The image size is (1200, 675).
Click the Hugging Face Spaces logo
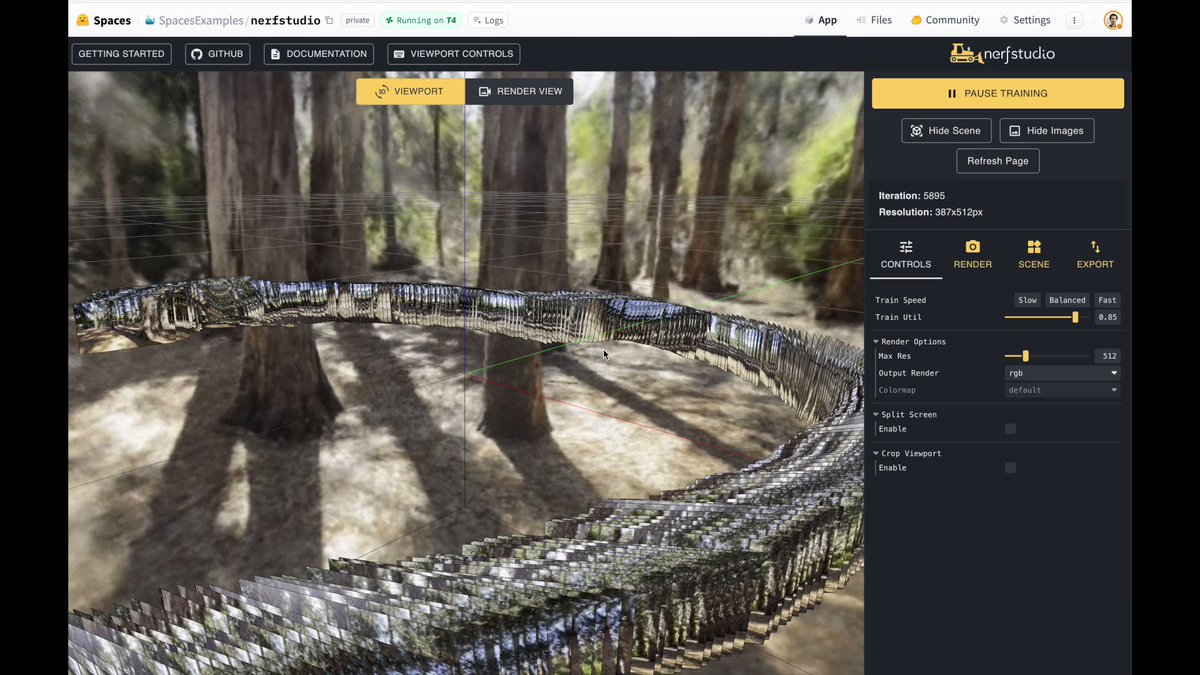tap(103, 20)
